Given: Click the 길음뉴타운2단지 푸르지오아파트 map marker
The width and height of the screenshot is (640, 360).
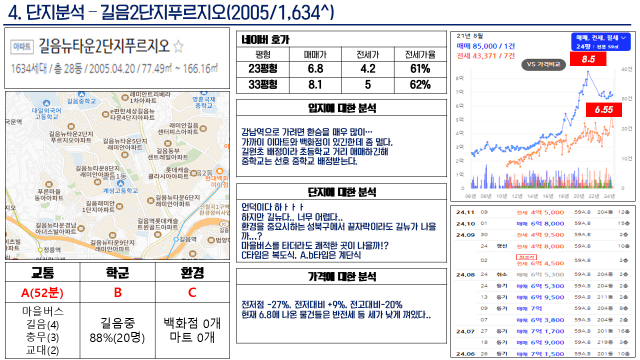Looking at the screenshot, I should [x=71, y=127].
